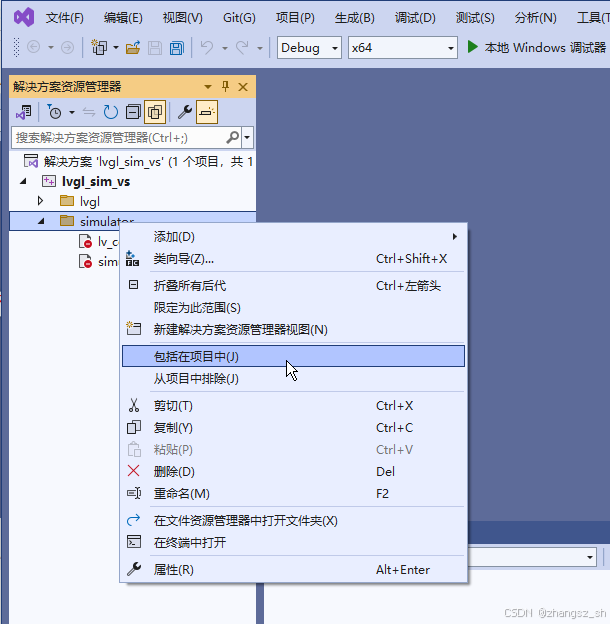Select the lvgl folder
The height and width of the screenshot is (624, 610).
pos(90,201)
